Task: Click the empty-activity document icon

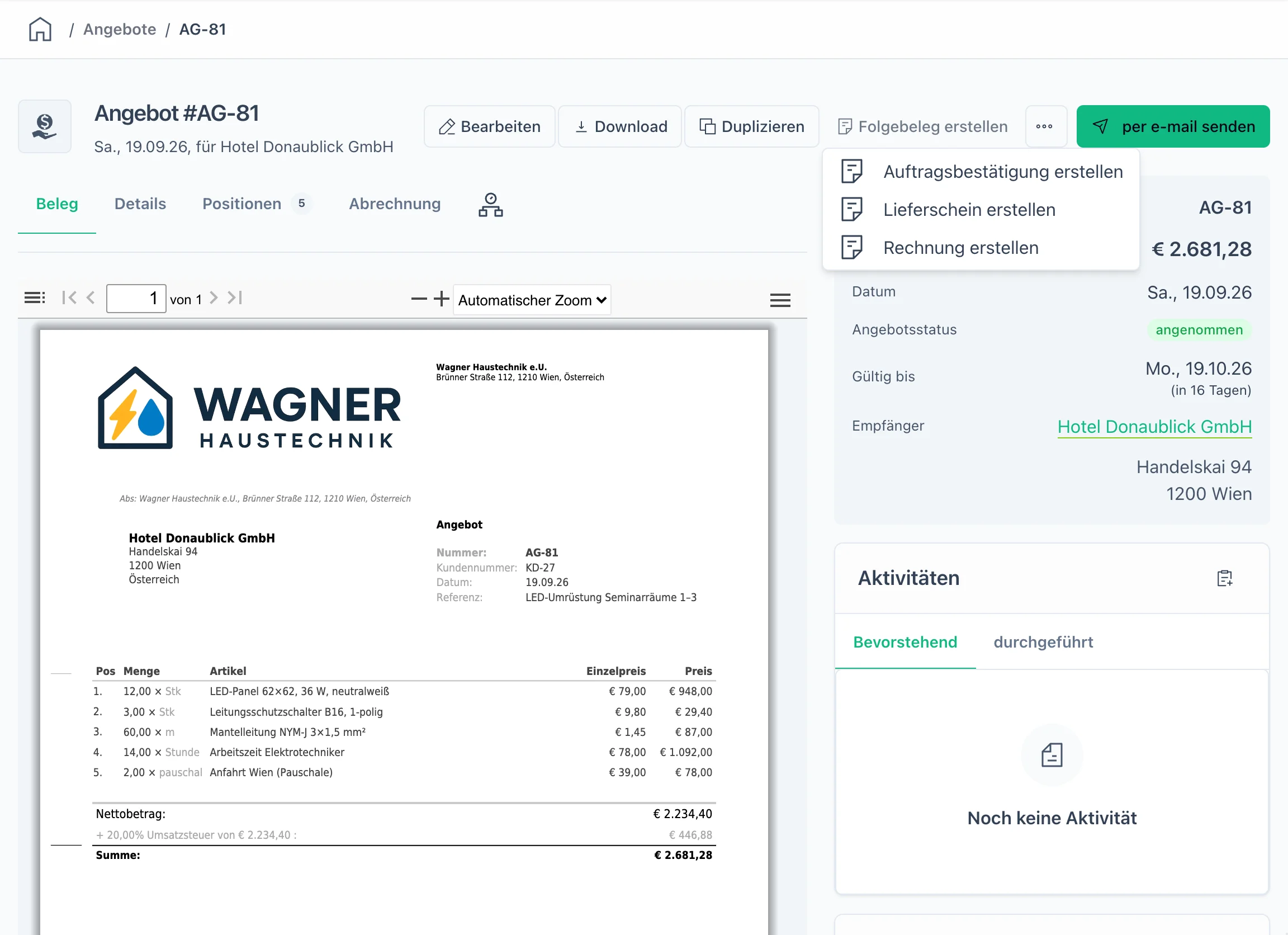Action: tap(1052, 755)
